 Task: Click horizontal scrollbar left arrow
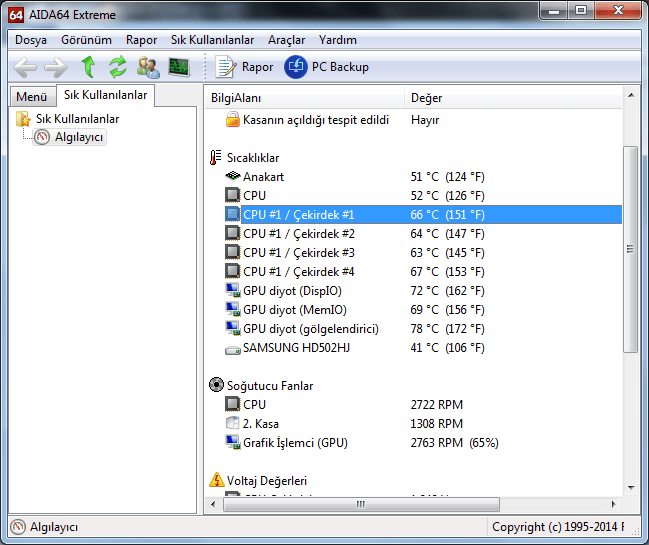(213, 504)
